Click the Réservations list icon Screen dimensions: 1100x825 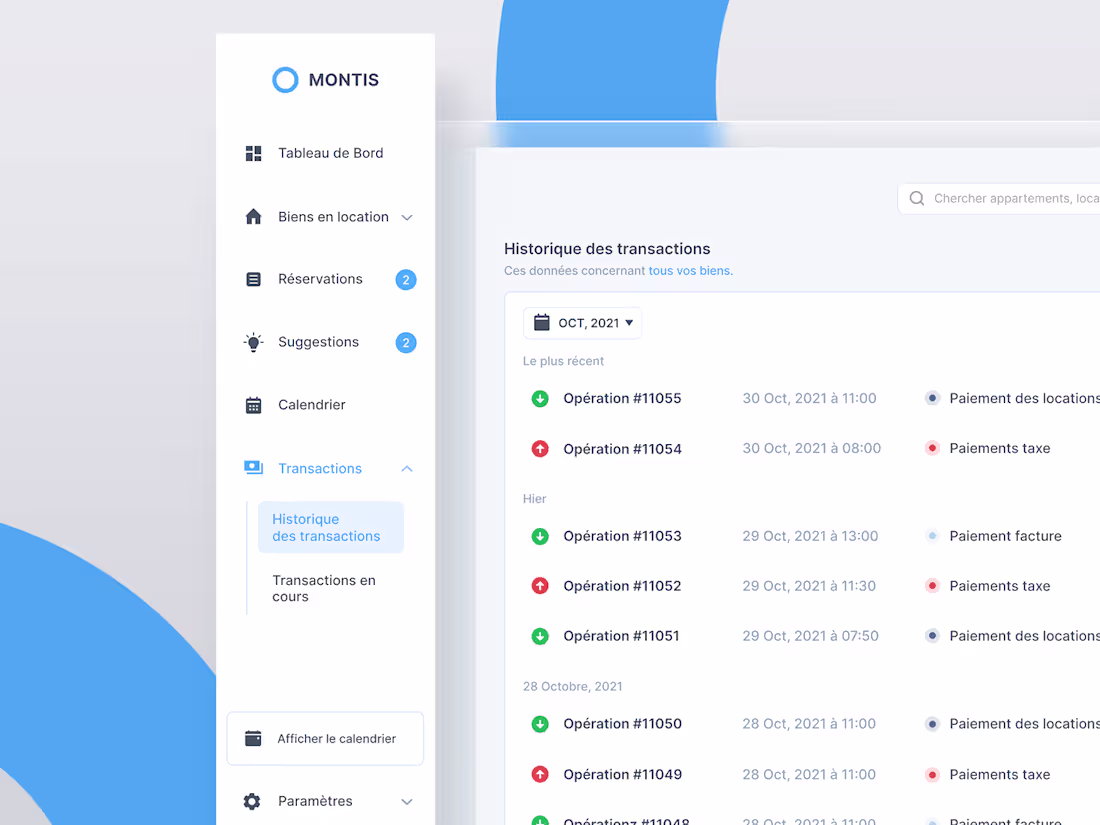click(253, 279)
